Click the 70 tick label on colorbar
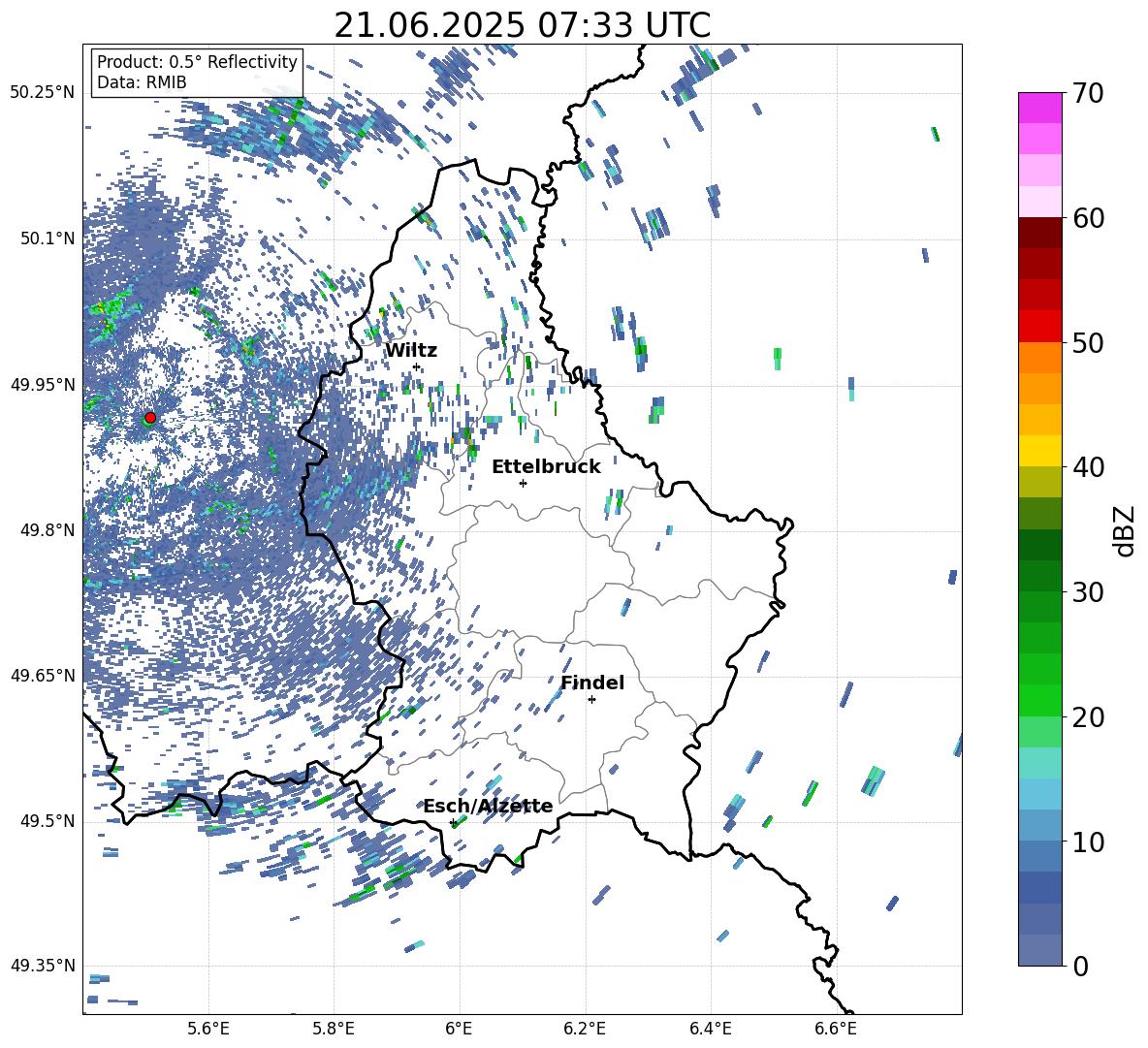 [1088, 94]
